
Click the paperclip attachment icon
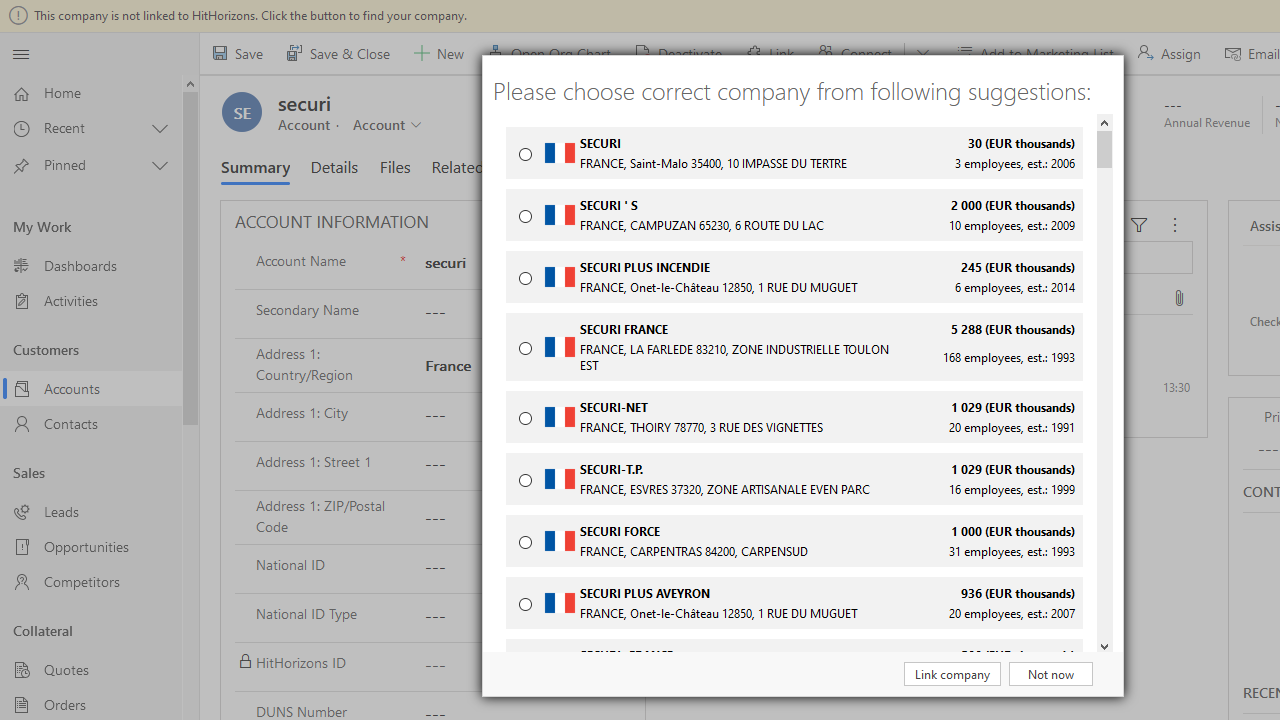coord(1179,298)
